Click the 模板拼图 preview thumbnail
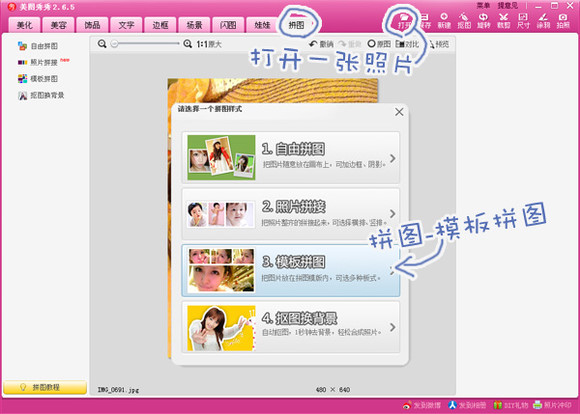 coord(221,270)
